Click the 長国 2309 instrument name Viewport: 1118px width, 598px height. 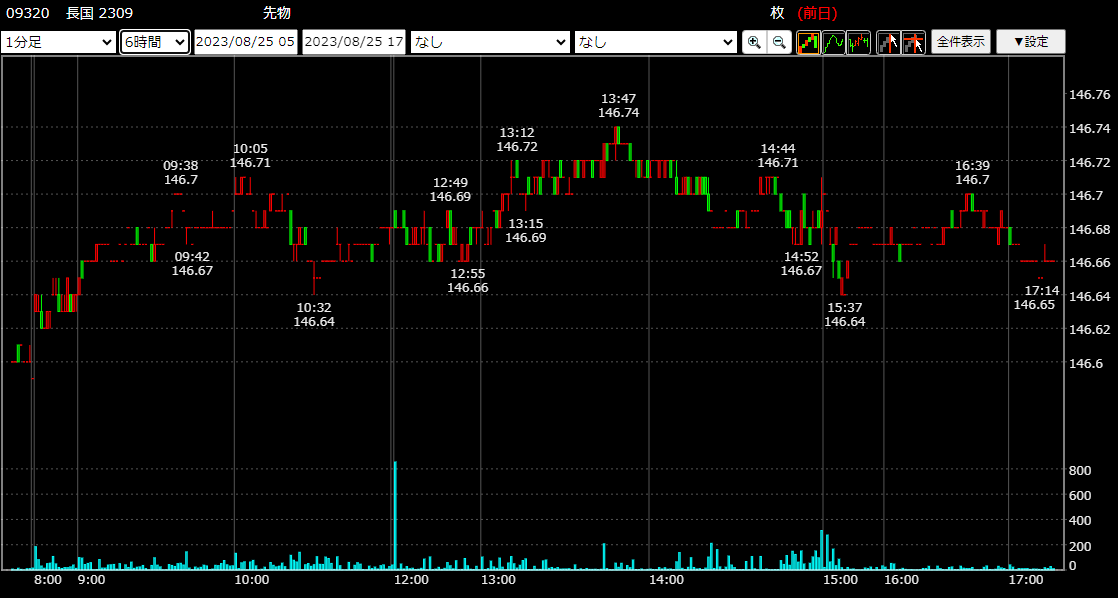(99, 13)
